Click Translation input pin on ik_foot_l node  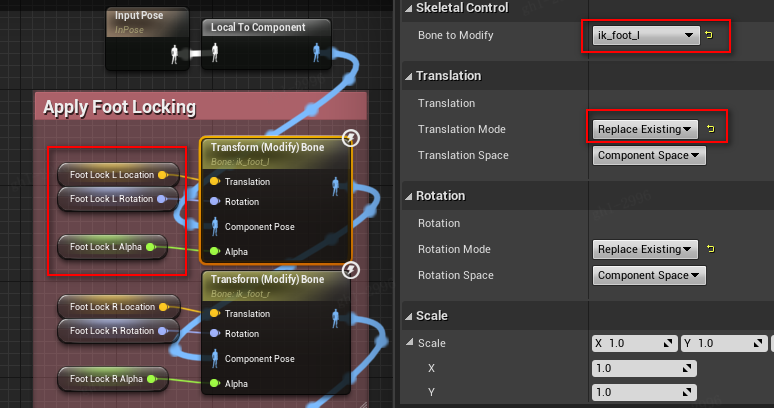(213, 182)
